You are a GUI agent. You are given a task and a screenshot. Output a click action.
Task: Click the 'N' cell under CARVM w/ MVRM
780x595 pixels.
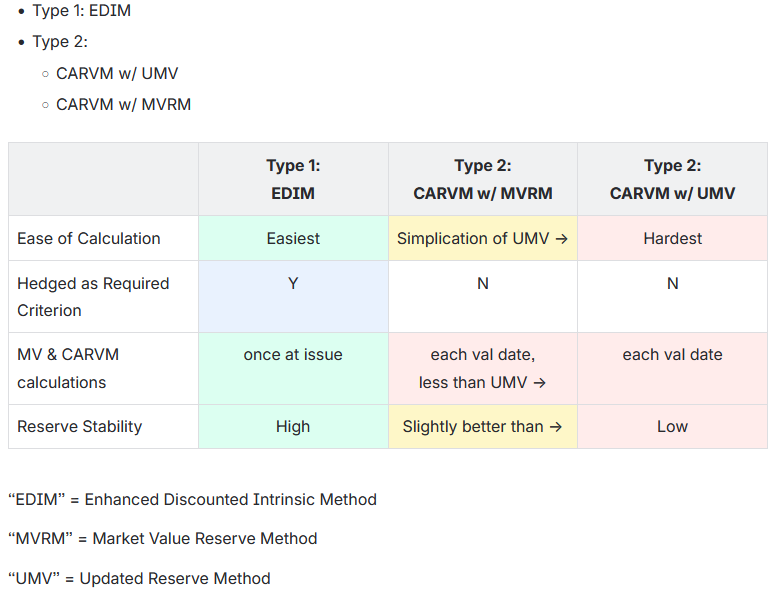click(x=483, y=297)
